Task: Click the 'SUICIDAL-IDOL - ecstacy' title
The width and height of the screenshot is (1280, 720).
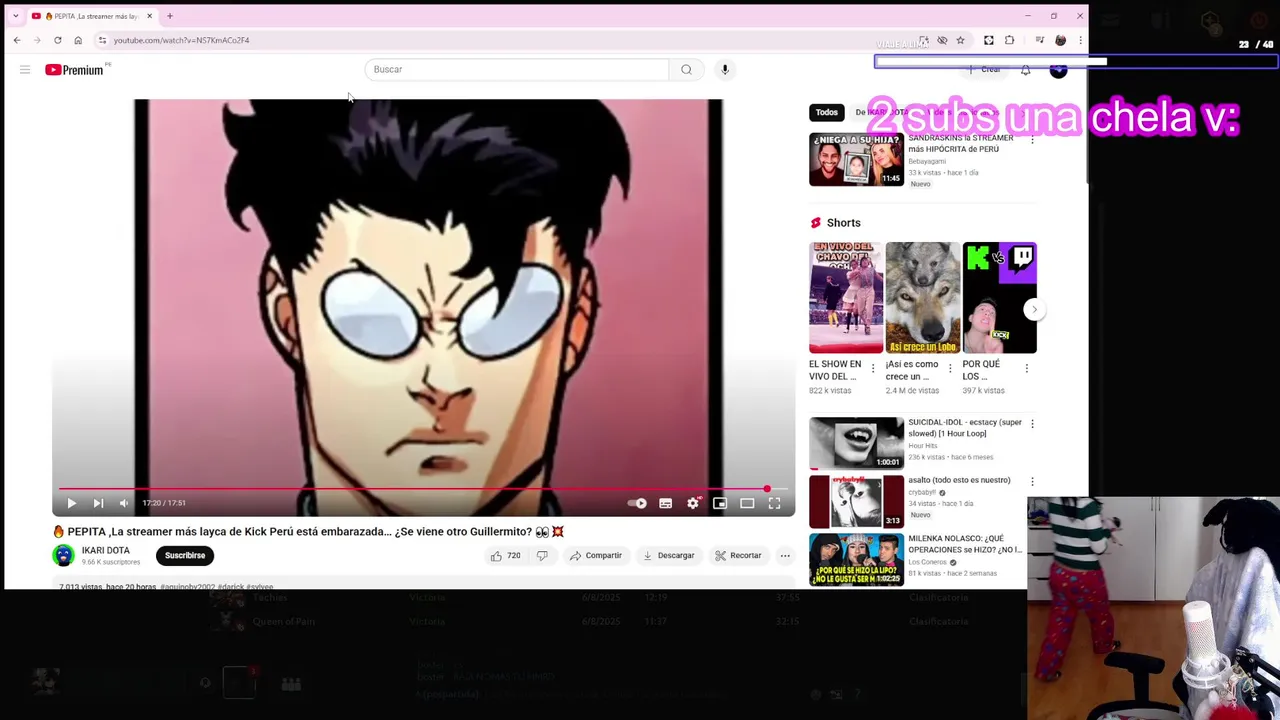Action: click(965, 428)
